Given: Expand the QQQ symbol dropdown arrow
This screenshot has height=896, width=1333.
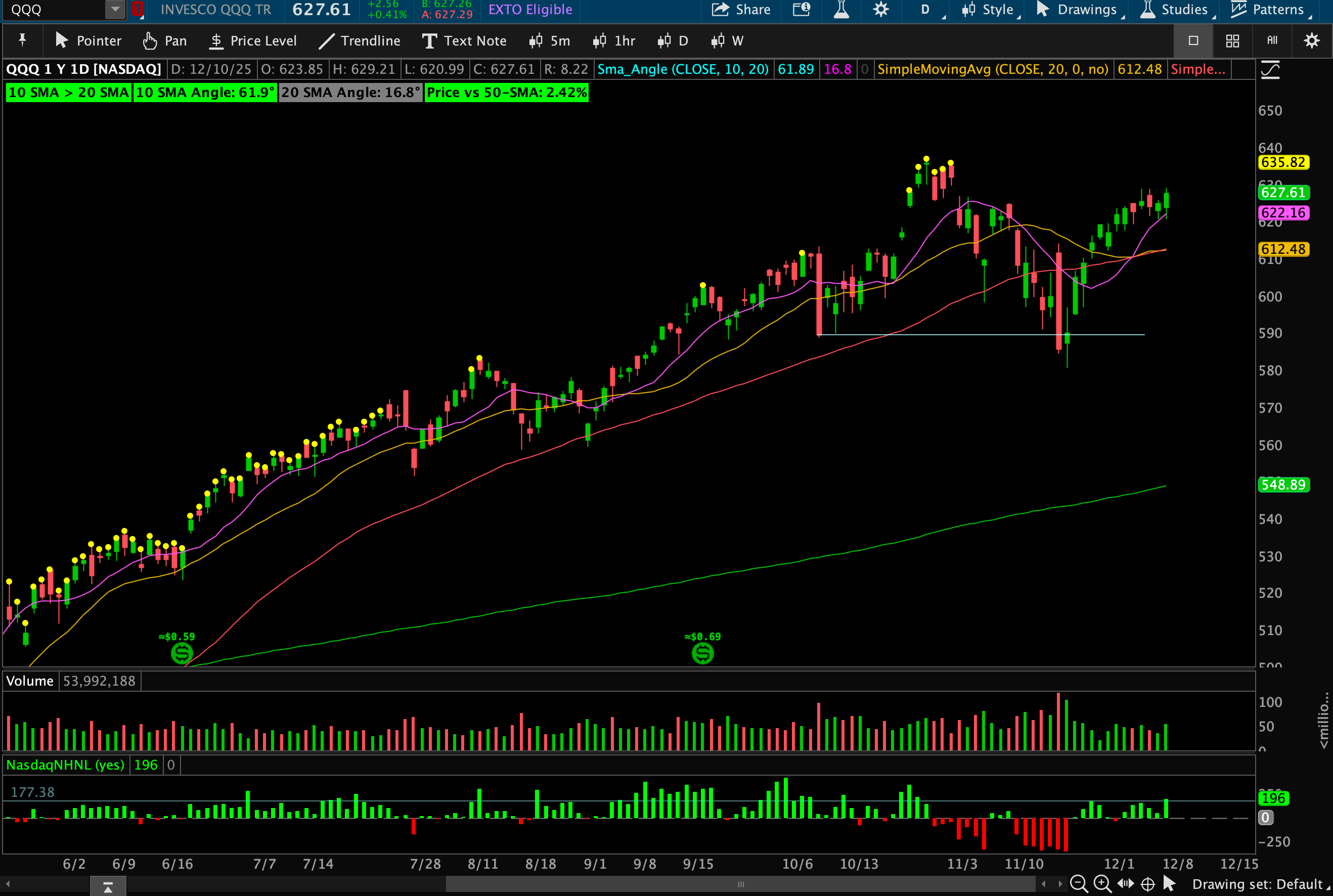Looking at the screenshot, I should pyautogui.click(x=115, y=9).
